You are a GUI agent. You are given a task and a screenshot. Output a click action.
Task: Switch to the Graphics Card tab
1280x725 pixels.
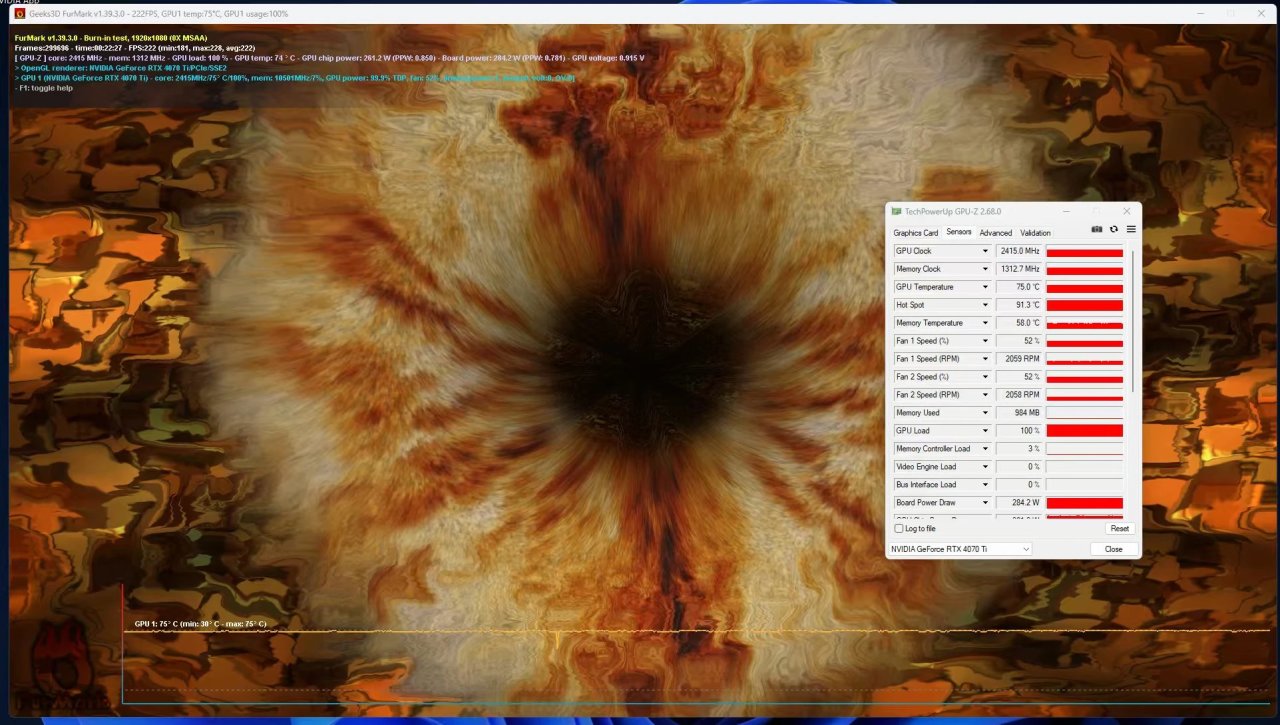915,233
